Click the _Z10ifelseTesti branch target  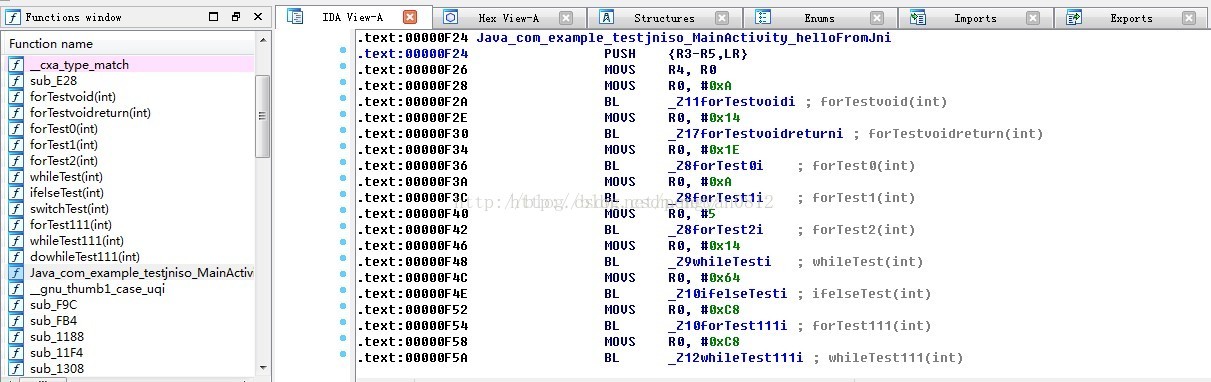727,293
